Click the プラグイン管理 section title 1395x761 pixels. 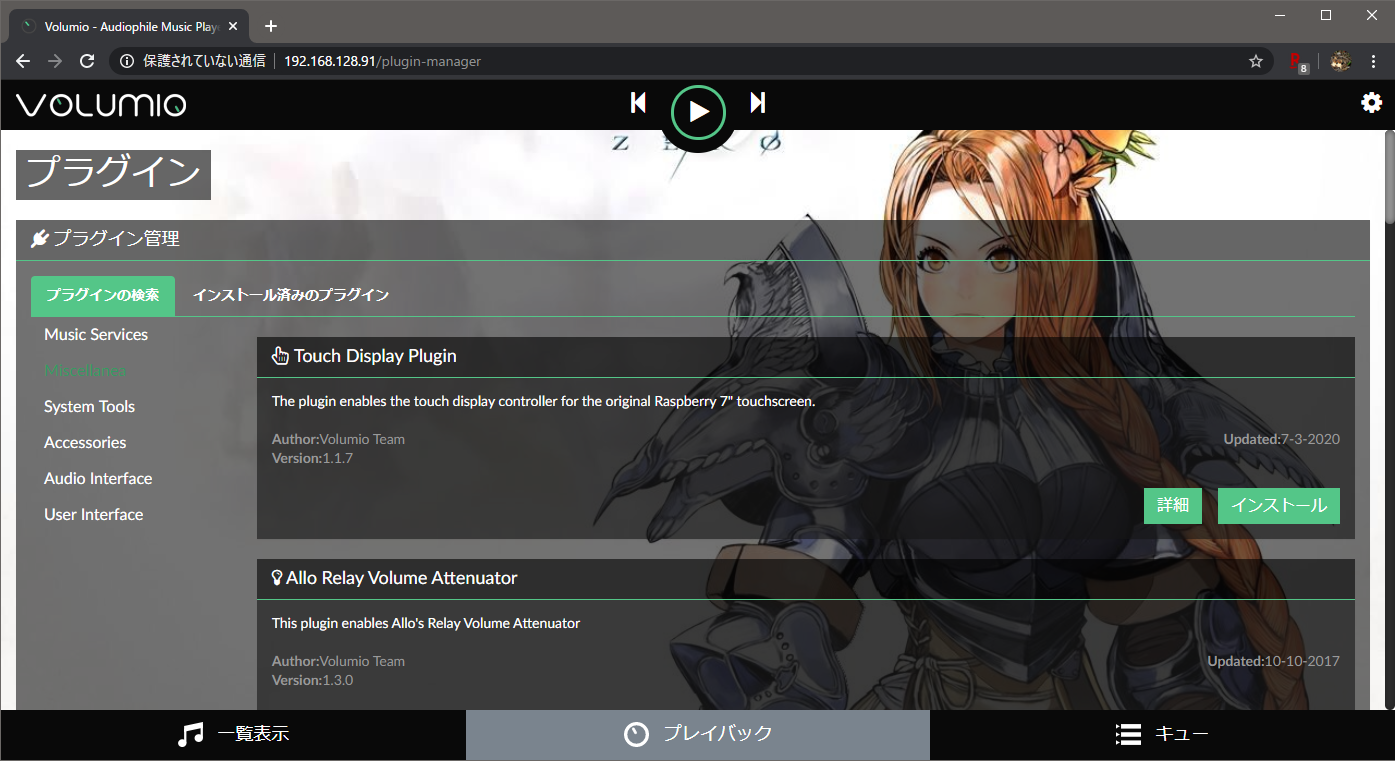pyautogui.click(x=116, y=239)
